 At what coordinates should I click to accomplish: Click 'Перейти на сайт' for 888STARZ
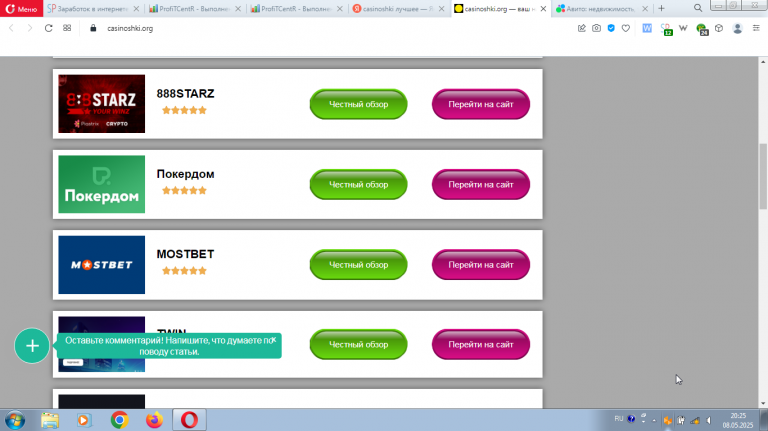481,104
